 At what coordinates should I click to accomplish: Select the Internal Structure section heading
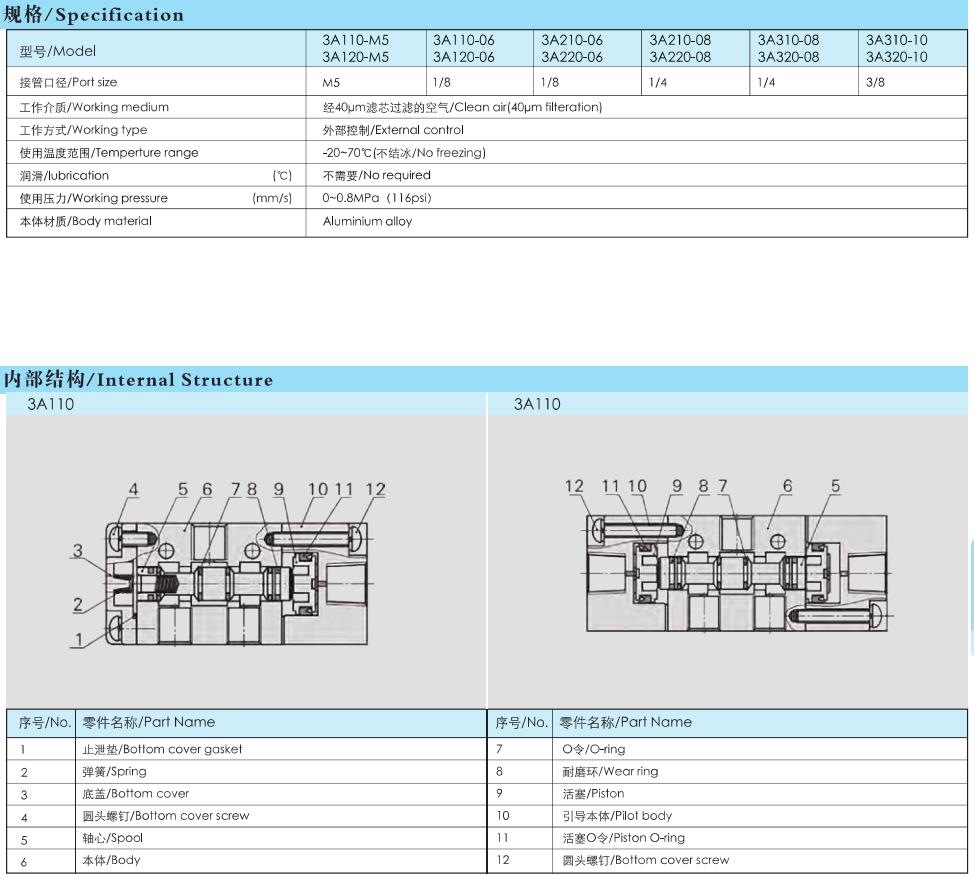(138, 379)
